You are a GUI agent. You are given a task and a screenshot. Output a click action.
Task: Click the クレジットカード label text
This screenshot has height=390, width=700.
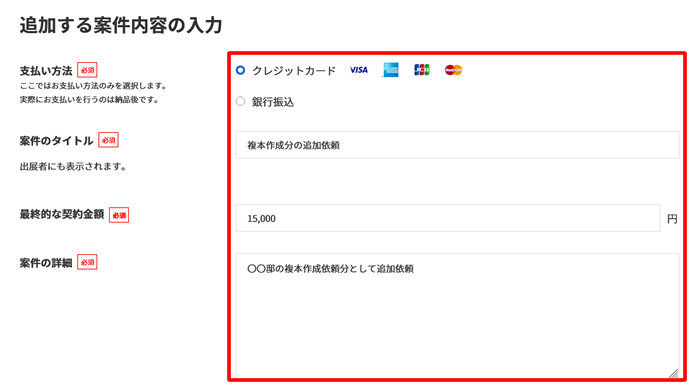pos(294,71)
